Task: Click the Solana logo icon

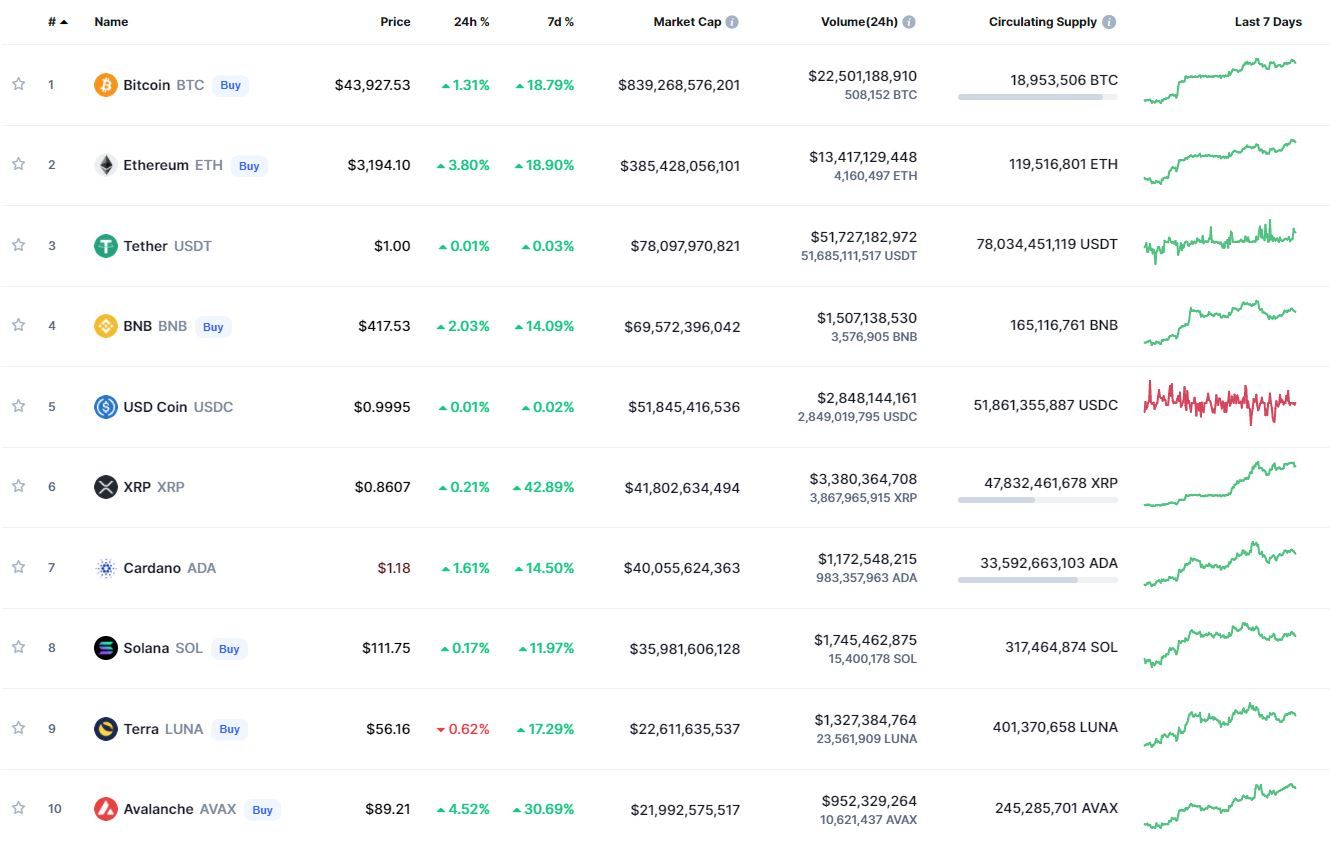Action: pos(105,648)
